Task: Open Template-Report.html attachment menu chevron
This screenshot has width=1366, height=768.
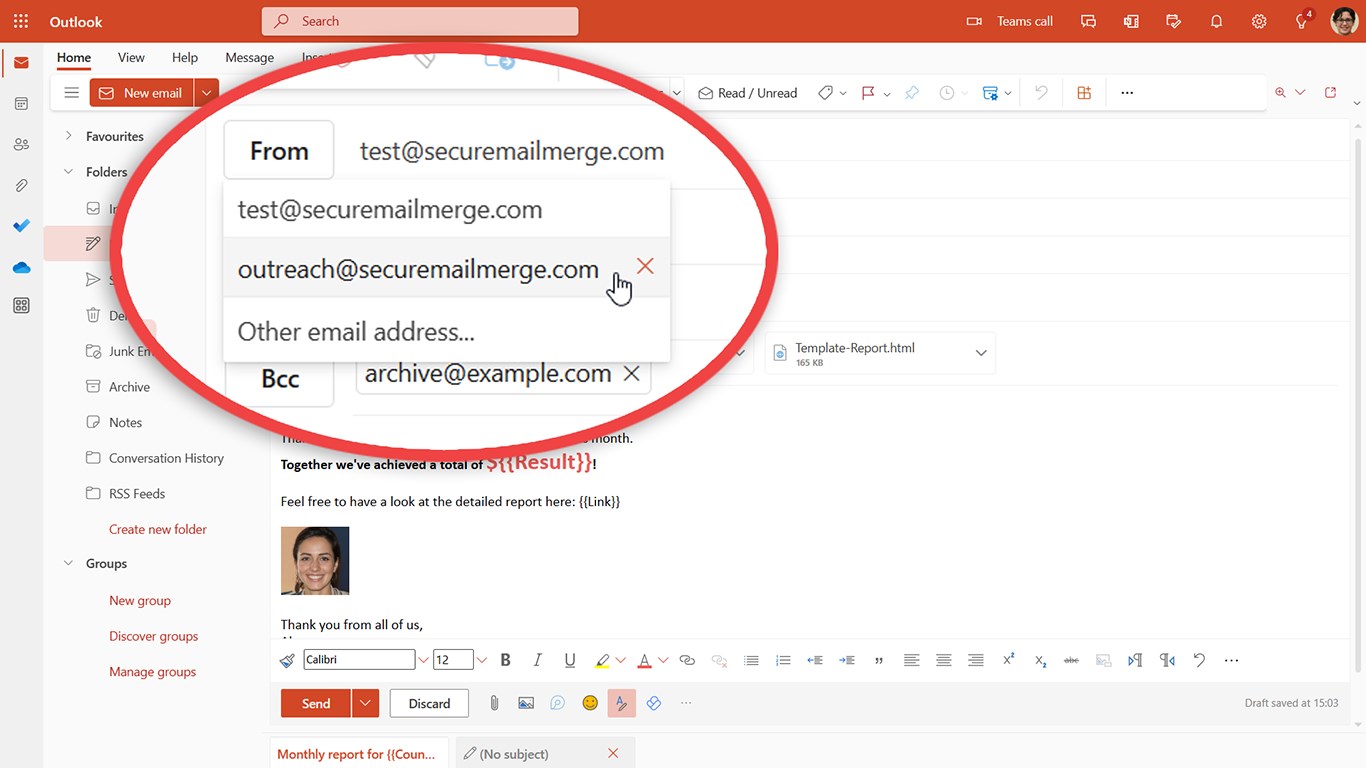Action: (981, 353)
